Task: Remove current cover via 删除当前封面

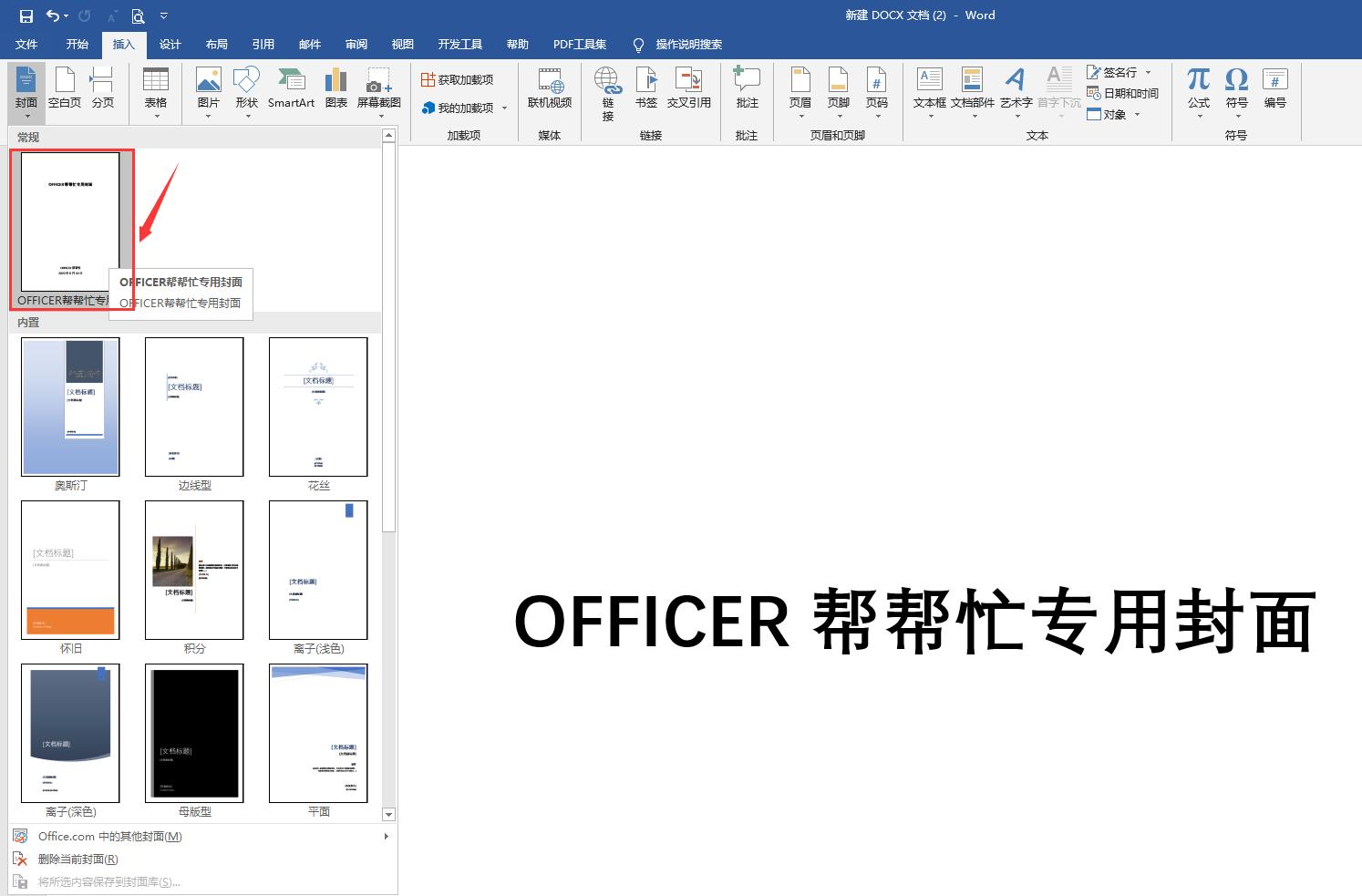Action: pyautogui.click(x=77, y=859)
